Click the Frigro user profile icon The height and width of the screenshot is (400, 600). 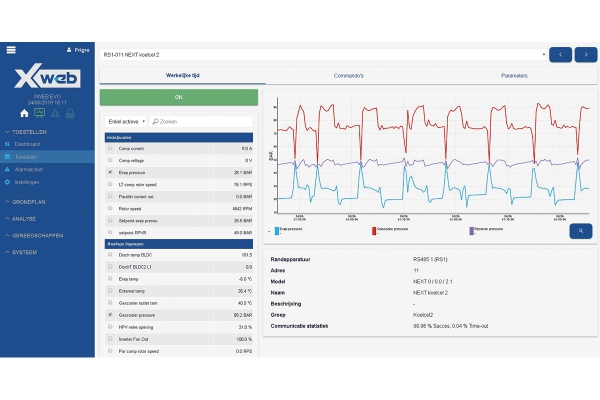tap(69, 50)
